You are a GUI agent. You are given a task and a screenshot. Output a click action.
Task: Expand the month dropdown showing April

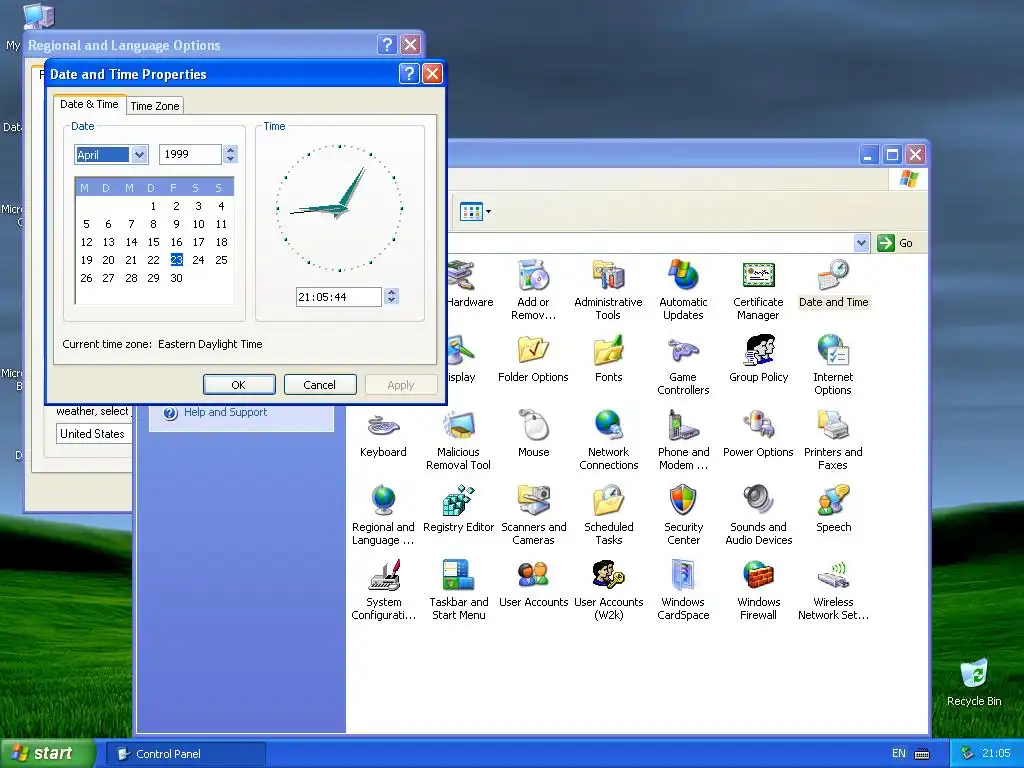point(138,155)
